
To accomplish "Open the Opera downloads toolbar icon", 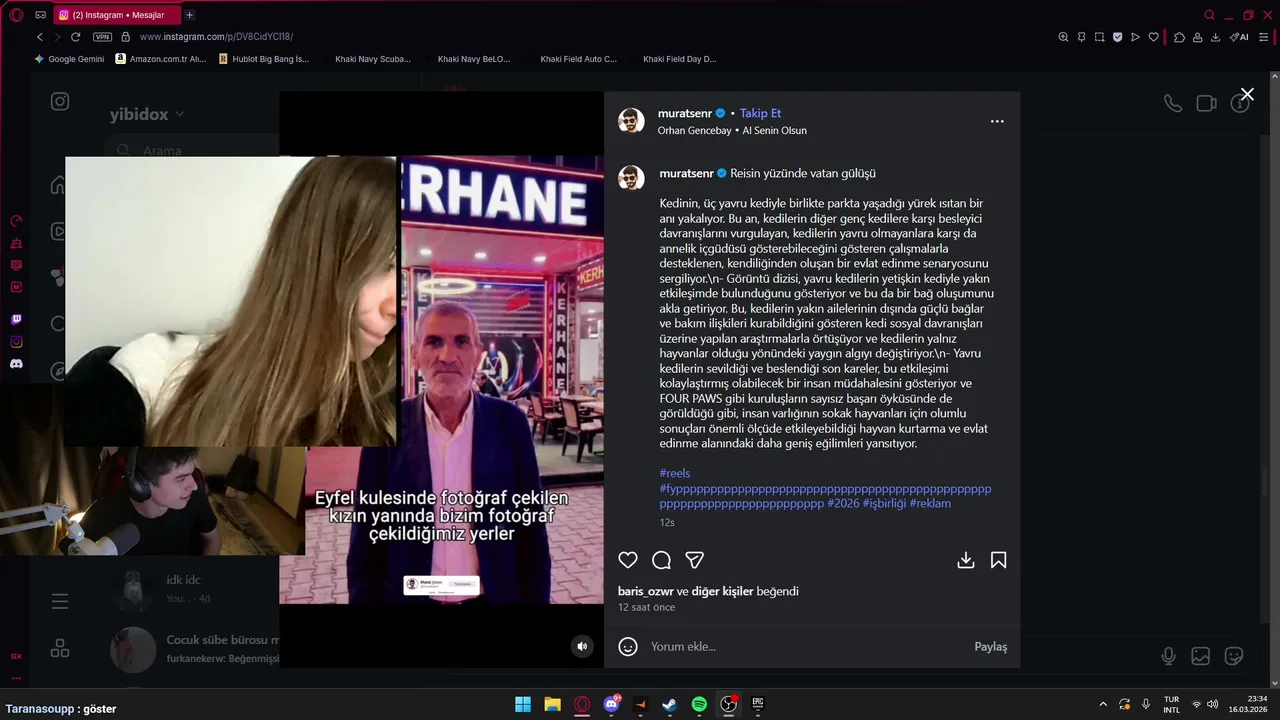I will (1215, 37).
